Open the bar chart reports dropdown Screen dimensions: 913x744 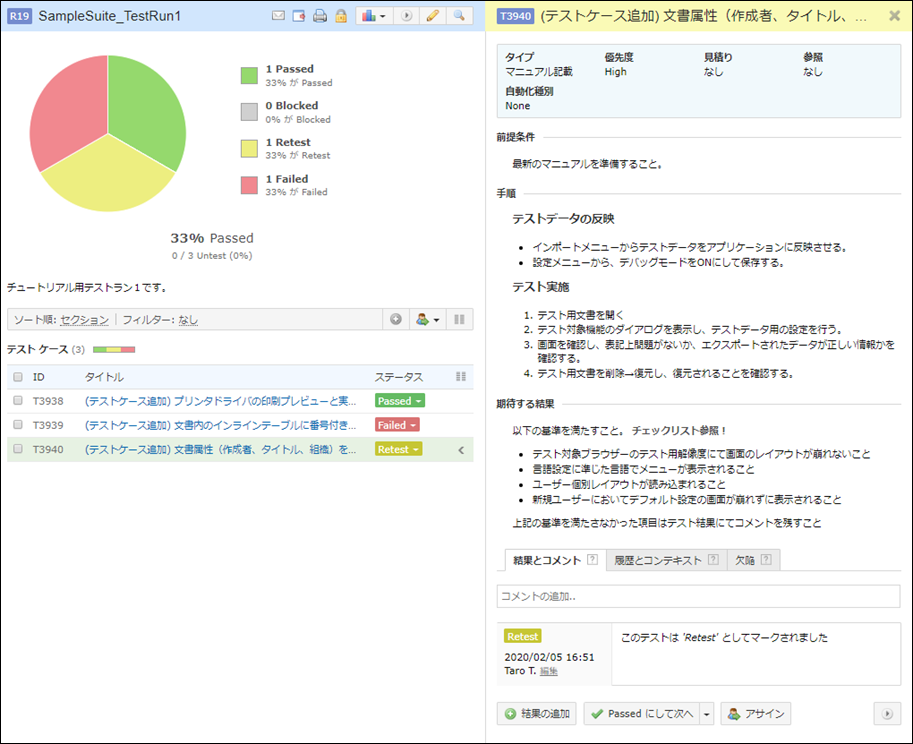[x=372, y=17]
